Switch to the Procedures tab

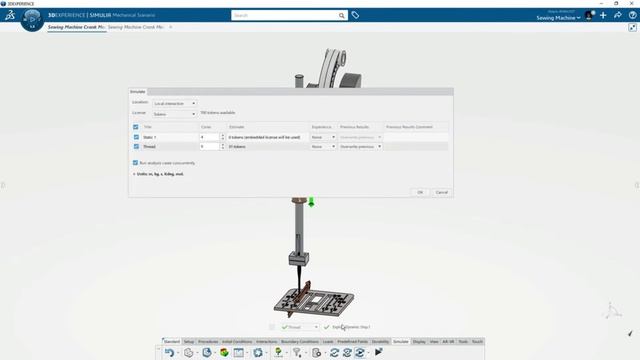coord(208,342)
